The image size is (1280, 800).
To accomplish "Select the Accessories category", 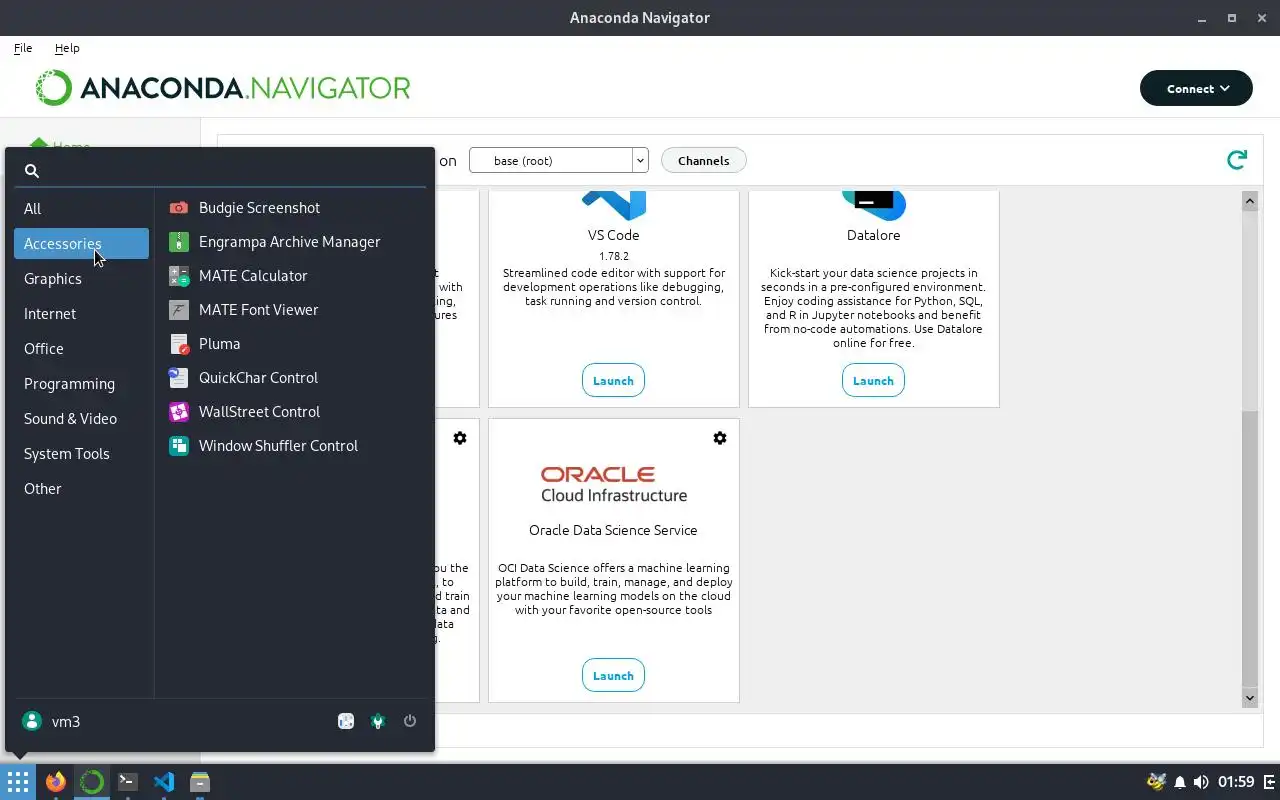I will (x=81, y=244).
